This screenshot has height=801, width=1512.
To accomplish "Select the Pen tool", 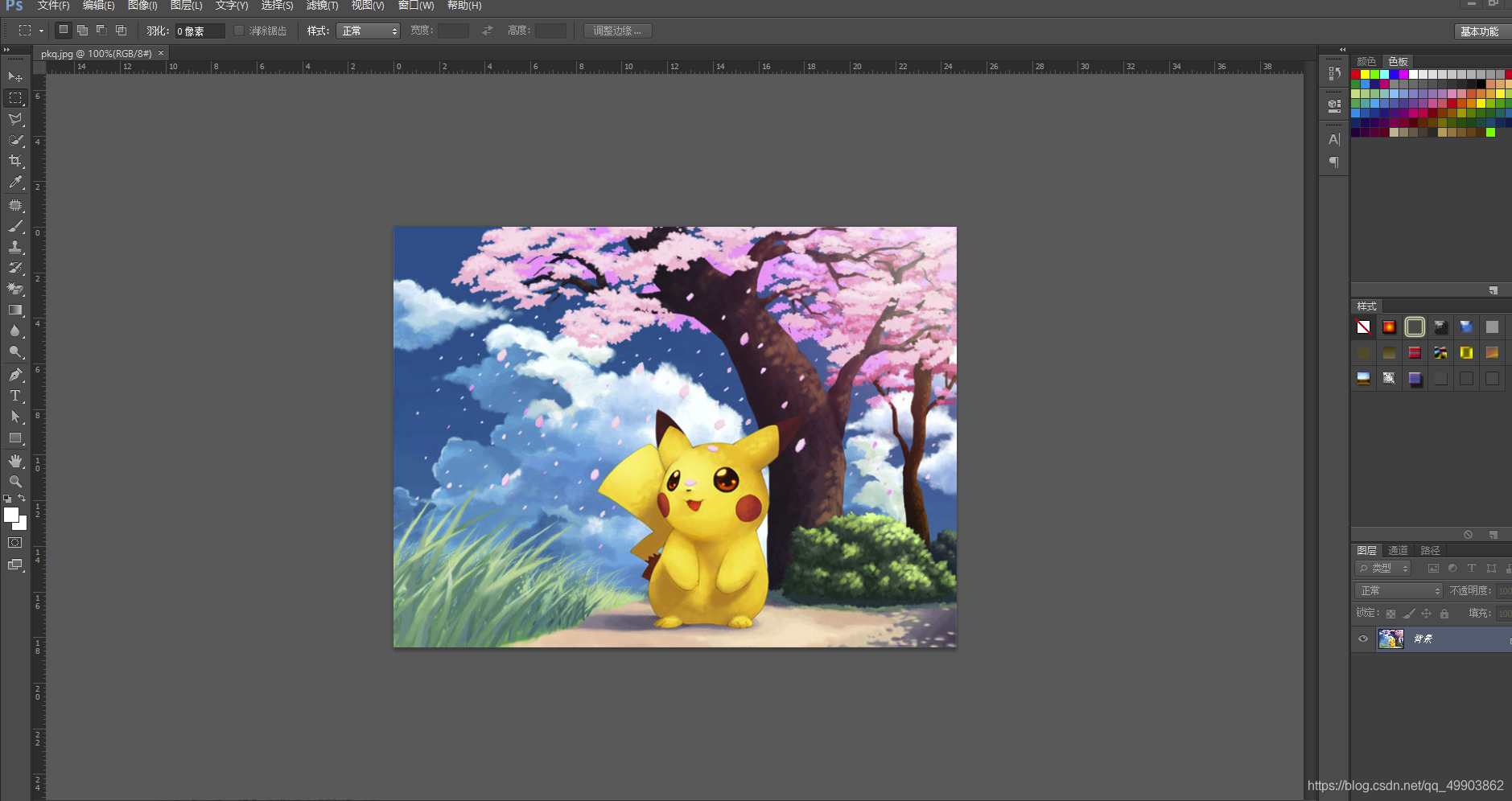I will (15, 375).
